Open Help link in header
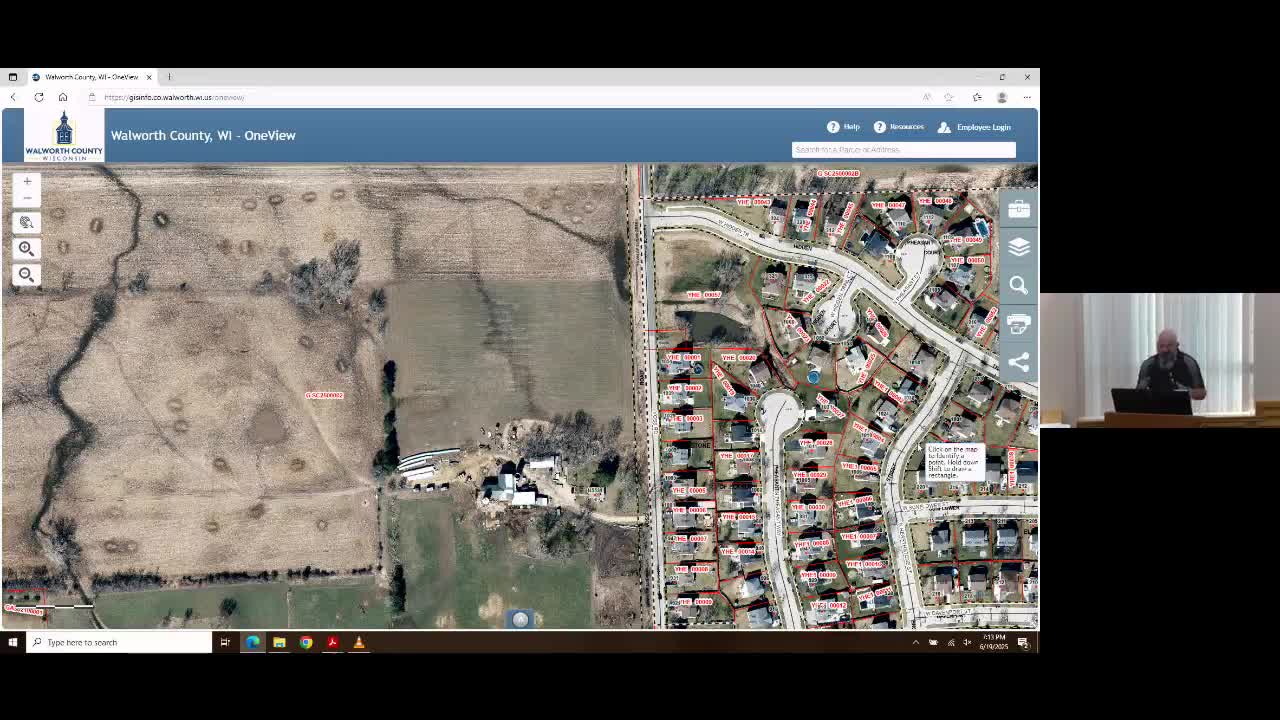This screenshot has height=720, width=1280. coord(851,127)
